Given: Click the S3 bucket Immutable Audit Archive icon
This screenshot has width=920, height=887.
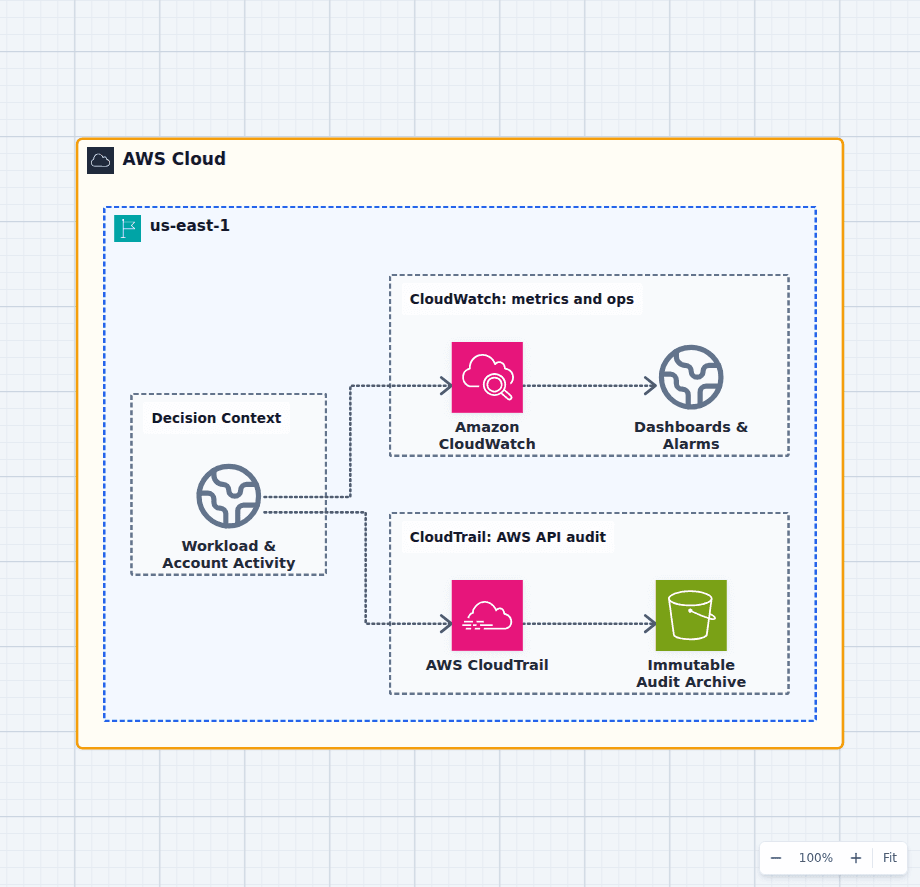Looking at the screenshot, I should tap(691, 615).
